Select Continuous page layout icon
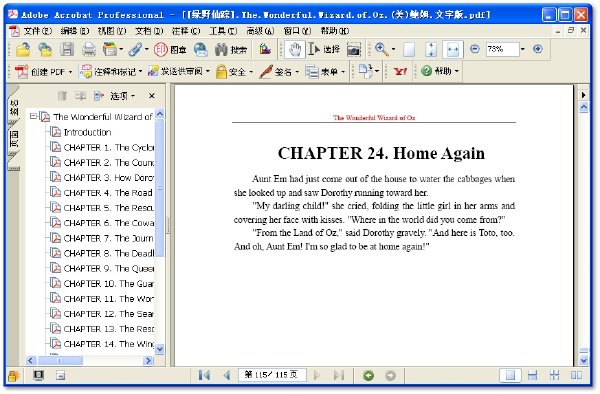The width and height of the screenshot is (600, 394). tap(532, 375)
